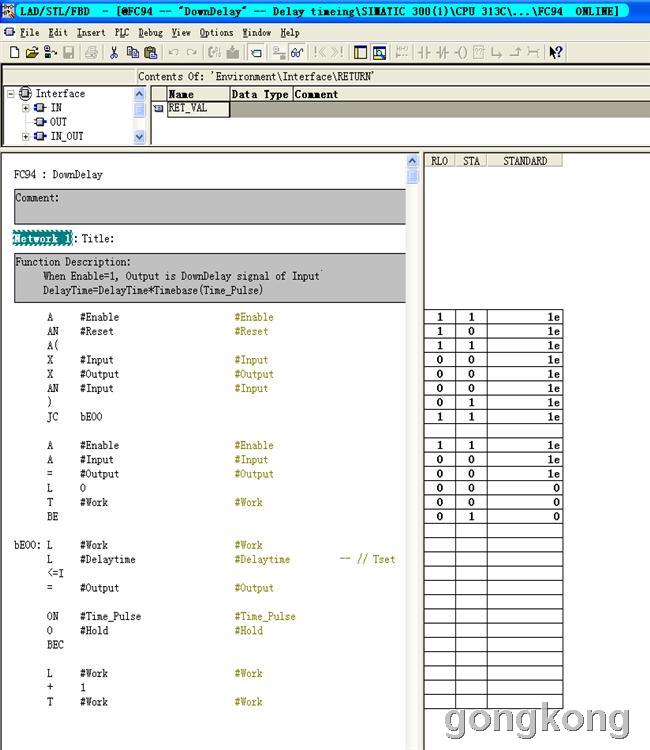This screenshot has width=650, height=750.
Task: Collapse the Interface tree node
Action: tap(11, 94)
